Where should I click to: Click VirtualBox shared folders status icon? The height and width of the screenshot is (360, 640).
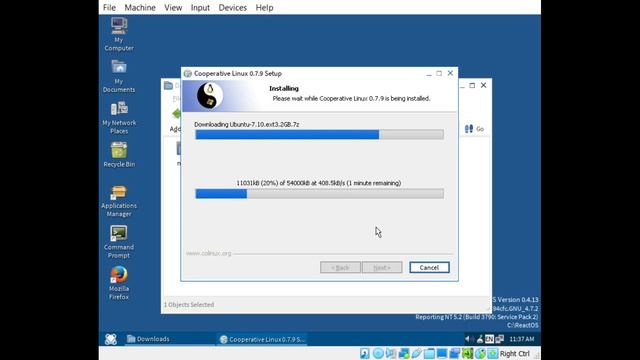pyautogui.click(x=429, y=353)
